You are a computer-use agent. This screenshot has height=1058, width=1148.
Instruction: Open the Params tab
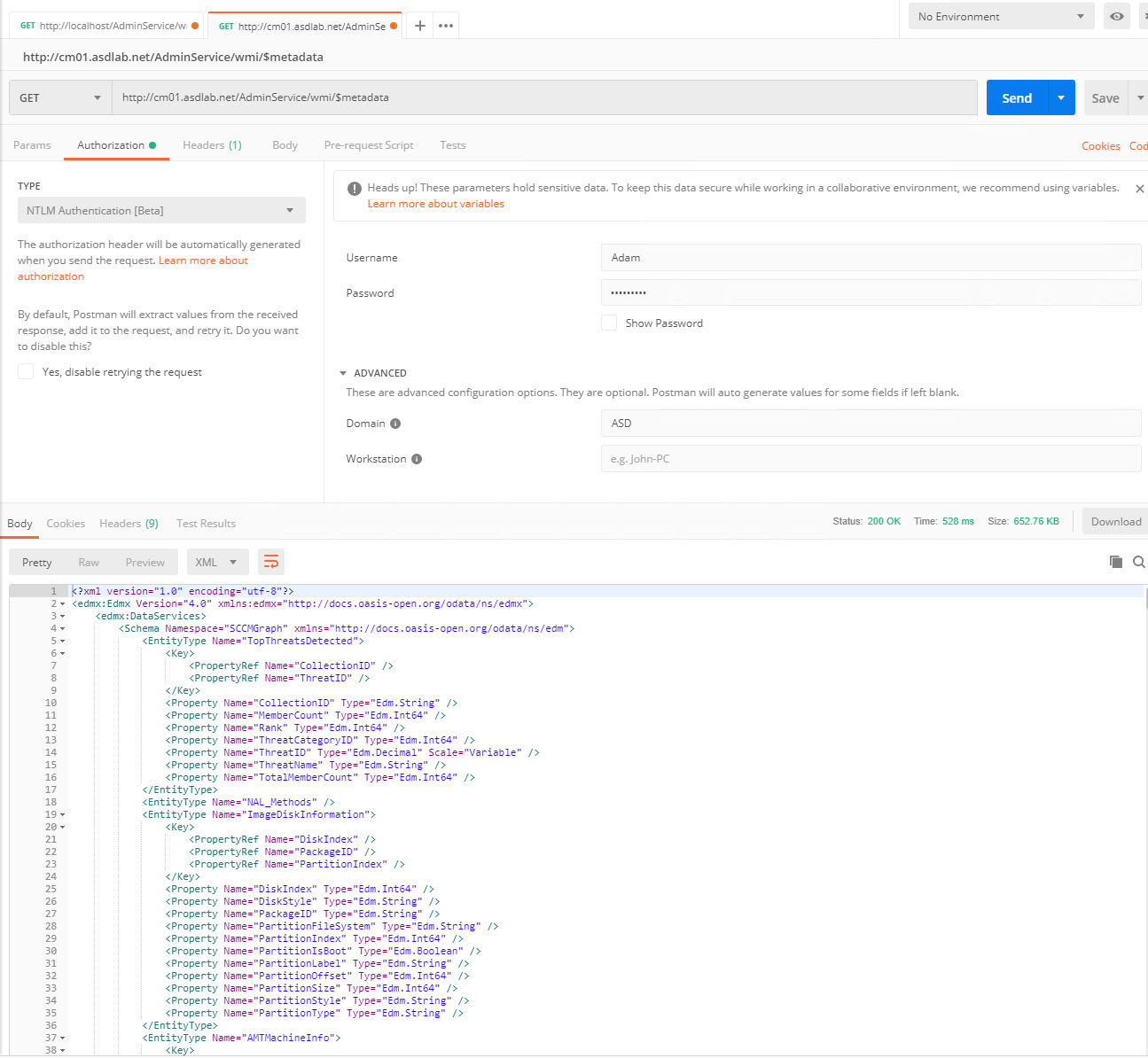32,144
